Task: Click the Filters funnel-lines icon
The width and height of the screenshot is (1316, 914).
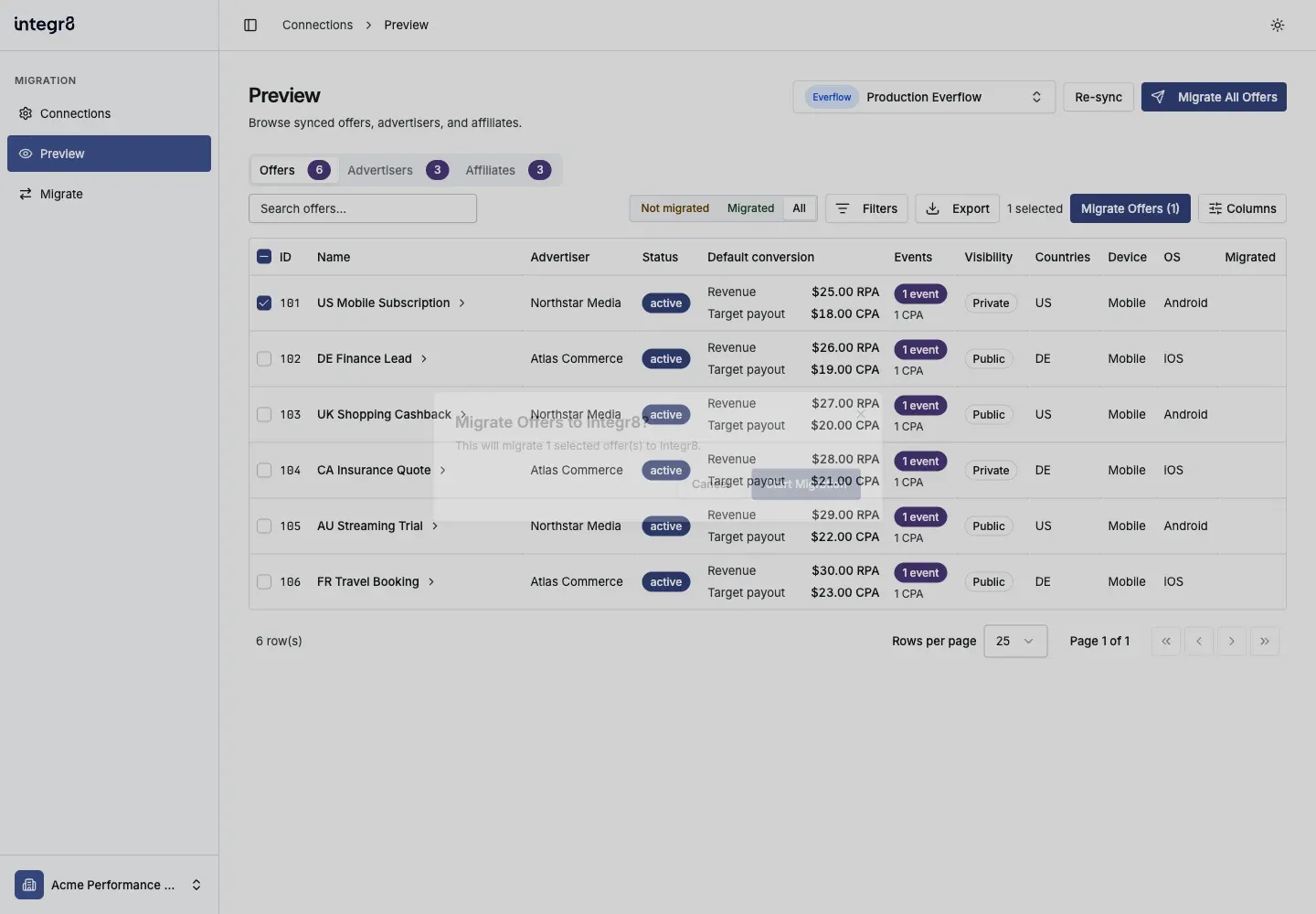Action: click(843, 208)
